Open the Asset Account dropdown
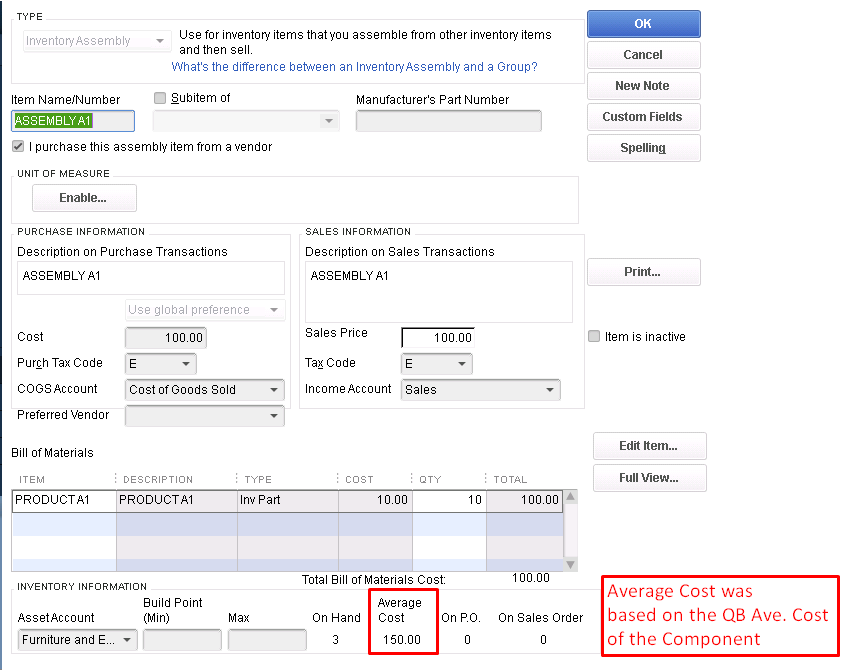866x670 pixels. tap(128, 640)
